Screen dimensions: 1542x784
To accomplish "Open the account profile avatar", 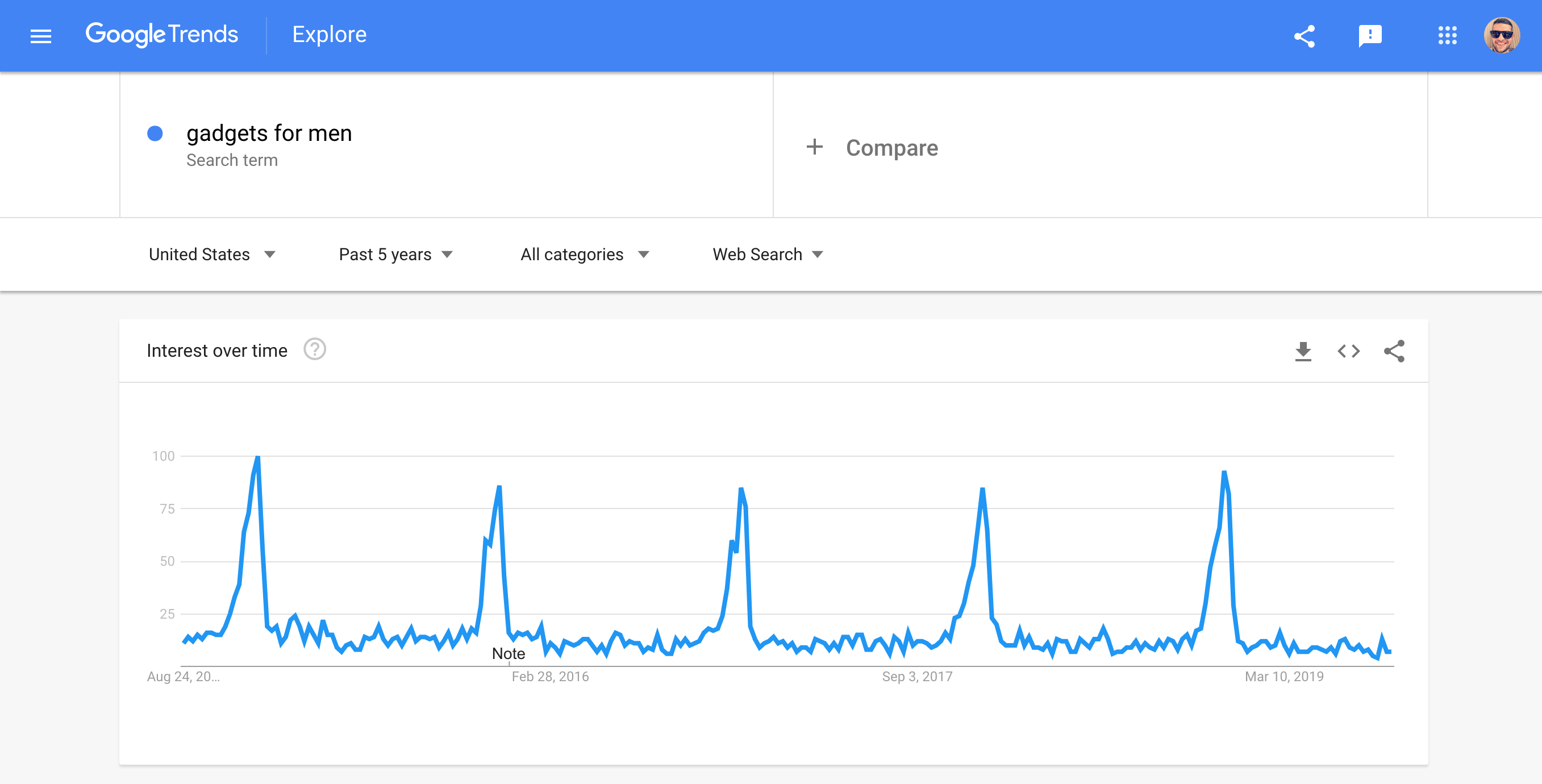I will [x=1501, y=36].
